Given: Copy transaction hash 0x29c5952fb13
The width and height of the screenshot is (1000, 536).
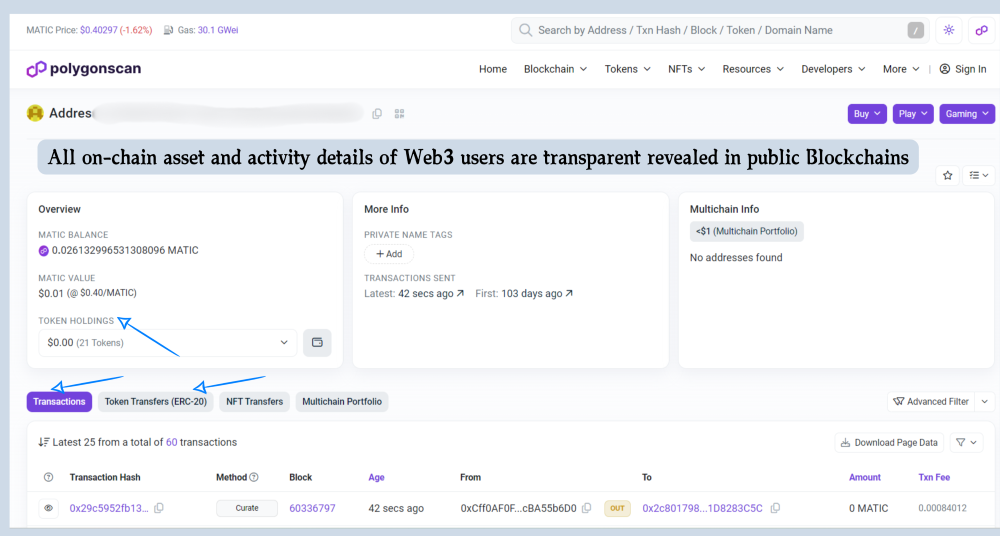Looking at the screenshot, I should 159,508.
